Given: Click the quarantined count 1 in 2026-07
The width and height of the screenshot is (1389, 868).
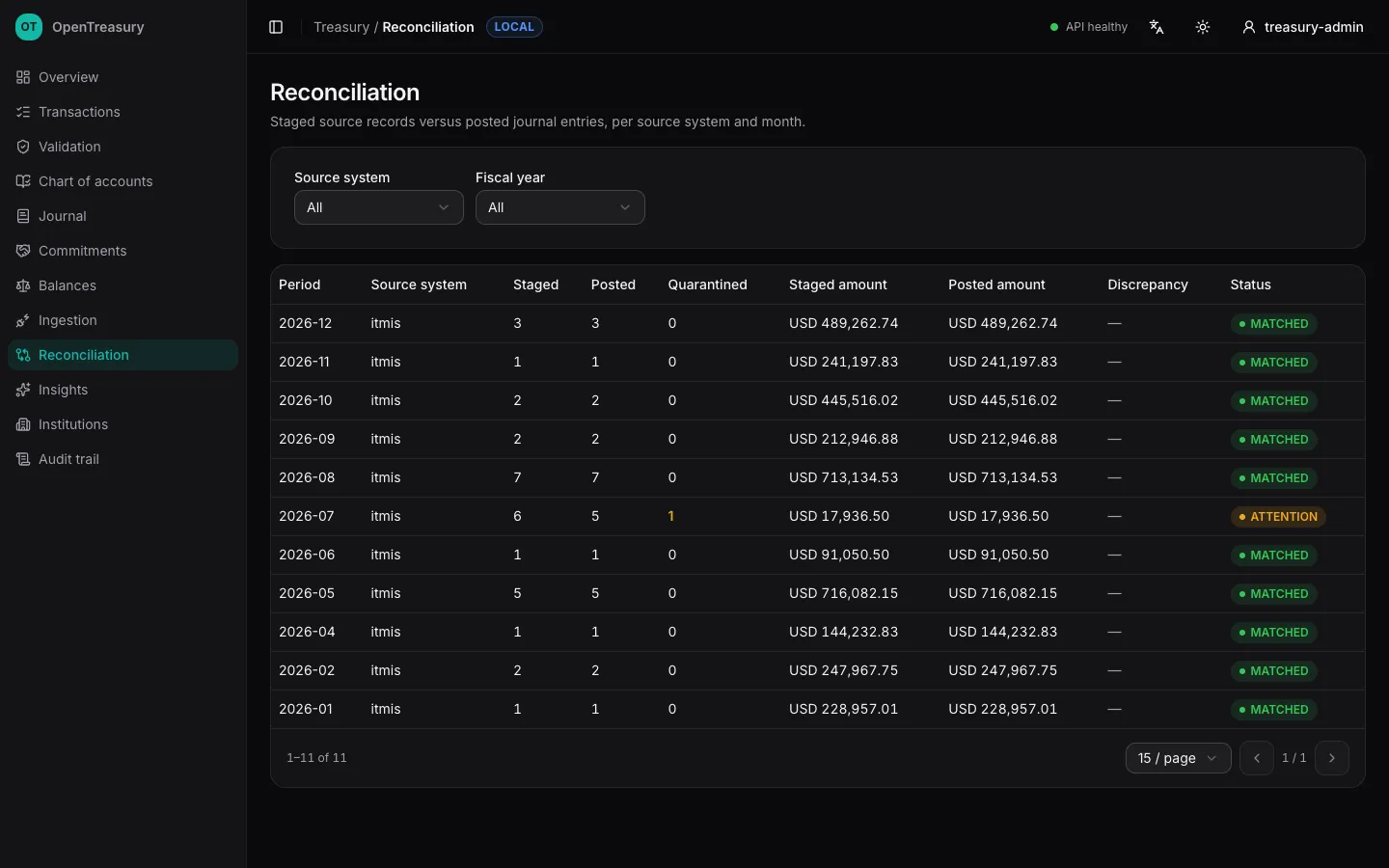Looking at the screenshot, I should click(671, 516).
